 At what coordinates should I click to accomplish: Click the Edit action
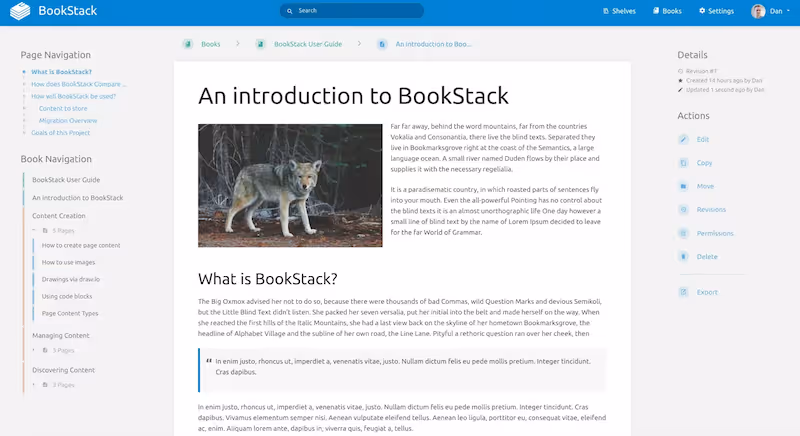[703, 139]
